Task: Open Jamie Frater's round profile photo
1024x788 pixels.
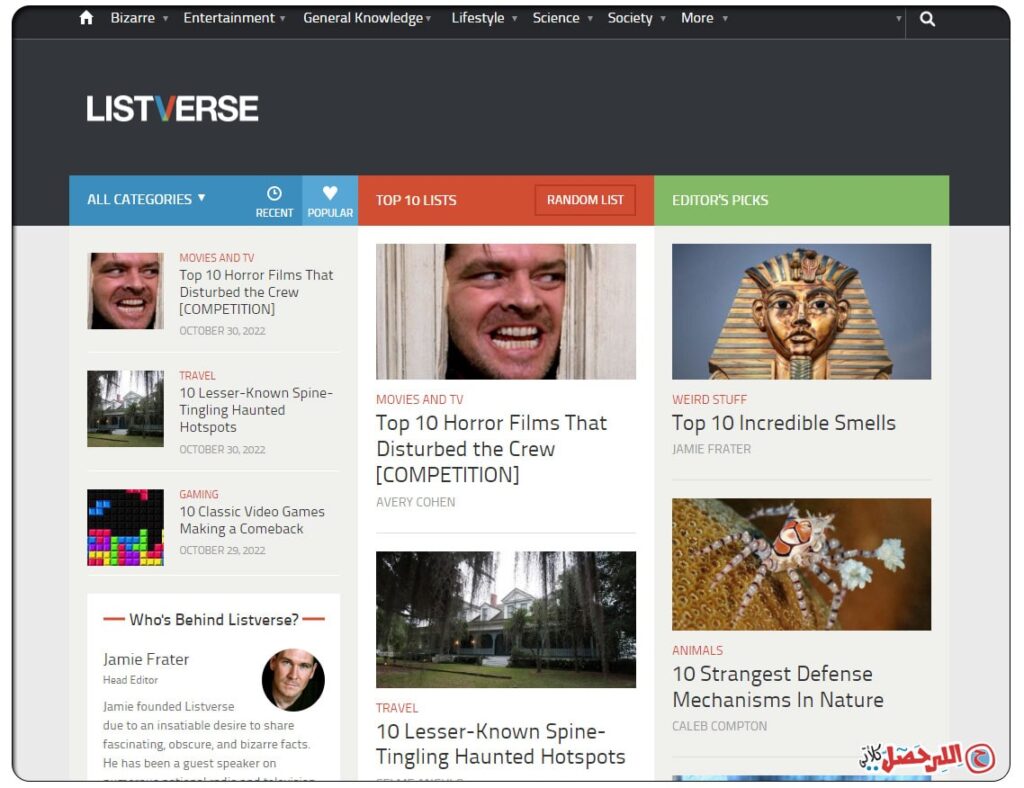Action: coord(293,680)
